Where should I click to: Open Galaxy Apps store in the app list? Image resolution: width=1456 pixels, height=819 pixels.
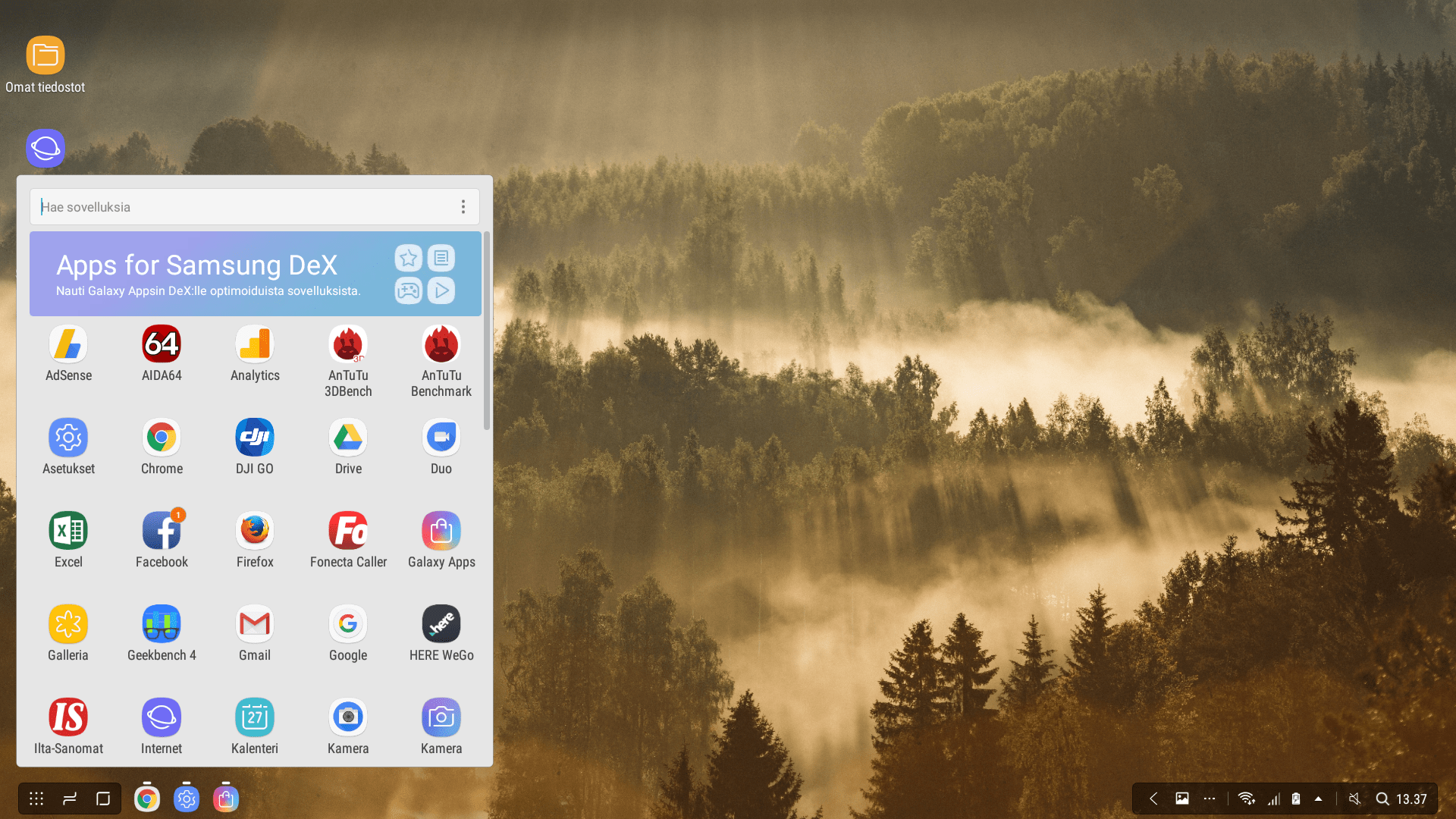(x=441, y=532)
